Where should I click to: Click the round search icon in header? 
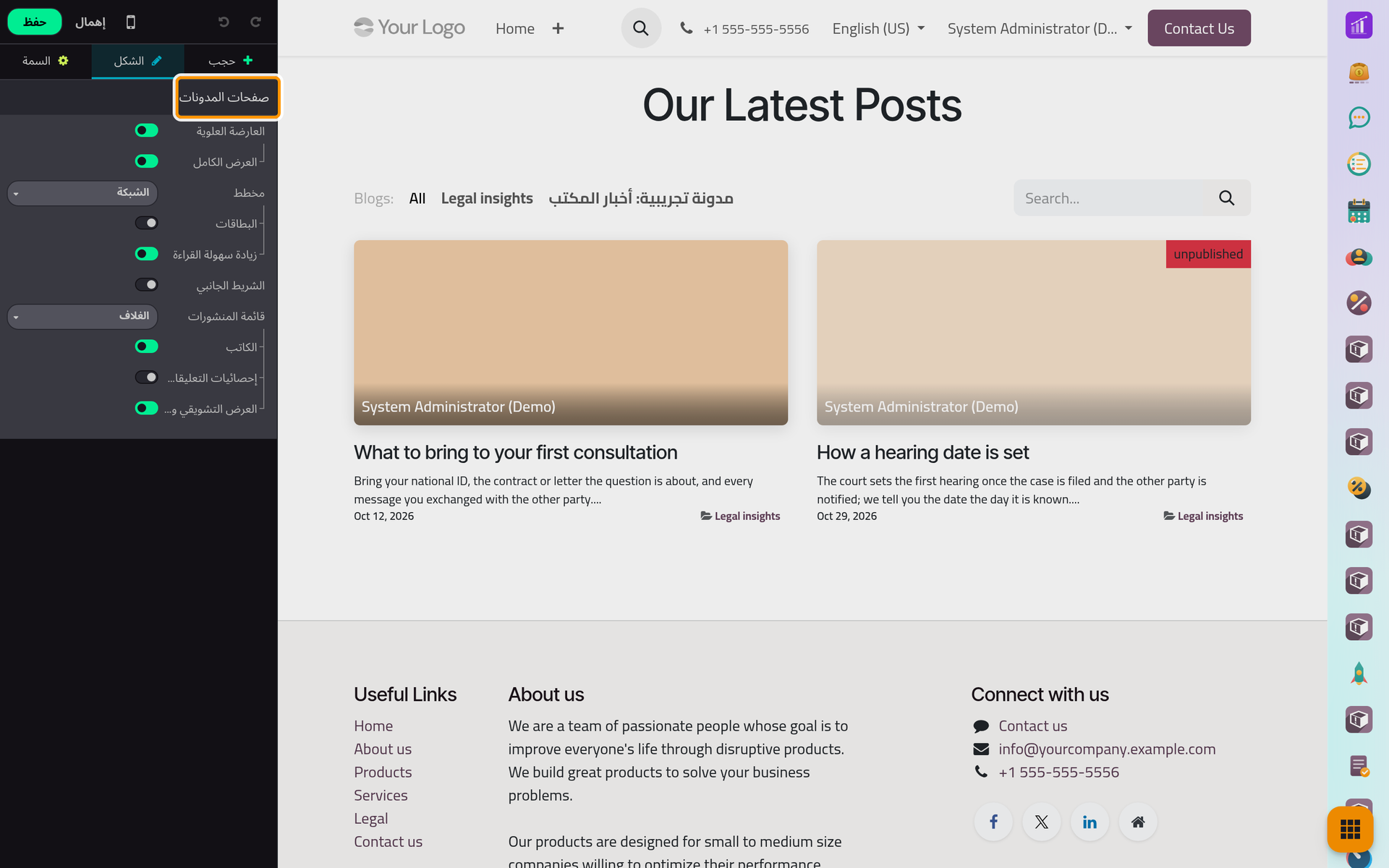tap(640, 28)
